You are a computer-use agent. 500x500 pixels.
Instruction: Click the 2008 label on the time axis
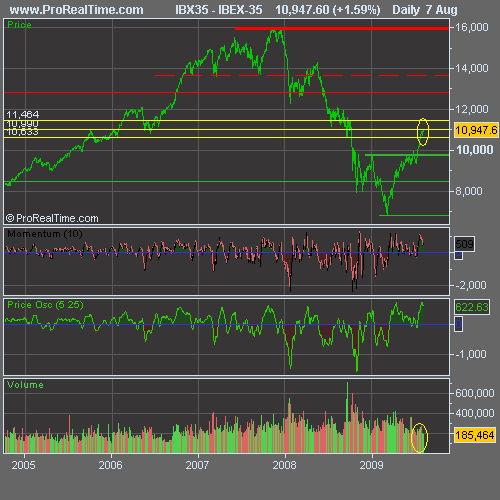(x=284, y=465)
